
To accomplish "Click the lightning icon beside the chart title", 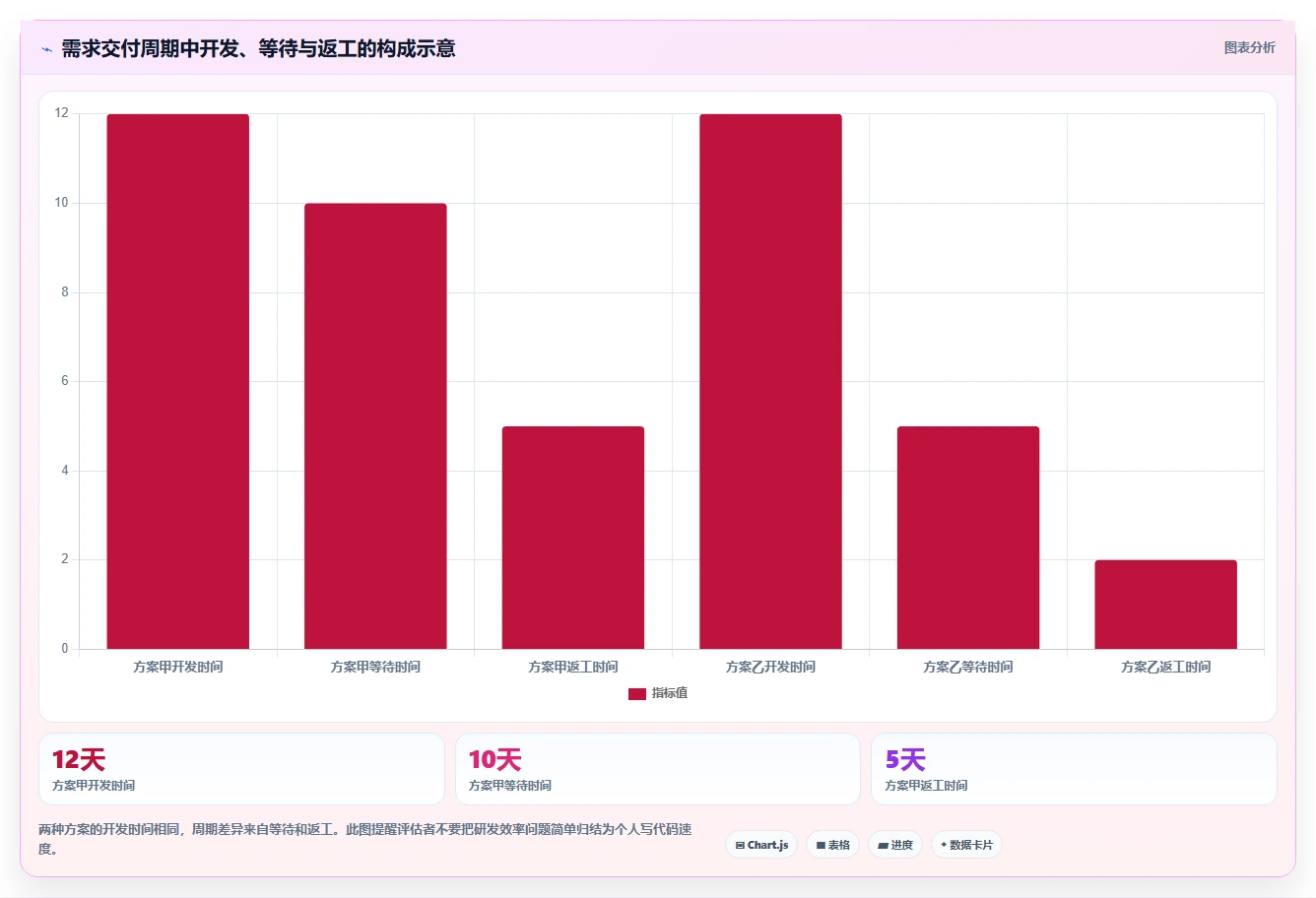I will pyautogui.click(x=46, y=49).
